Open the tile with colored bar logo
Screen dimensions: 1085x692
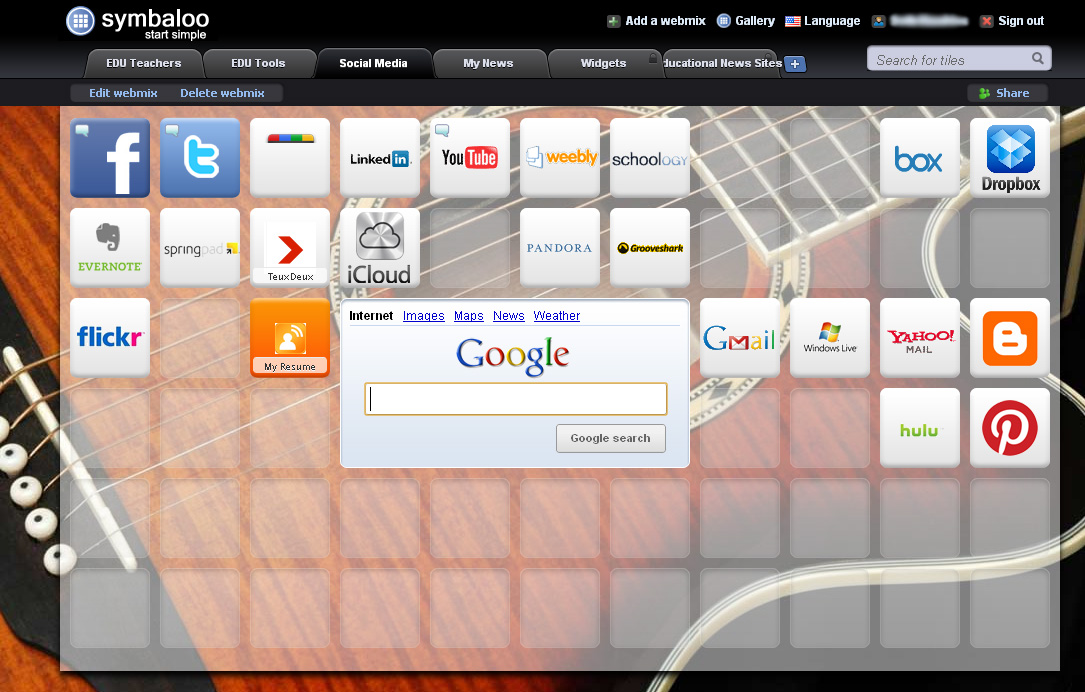pyautogui.click(x=290, y=158)
